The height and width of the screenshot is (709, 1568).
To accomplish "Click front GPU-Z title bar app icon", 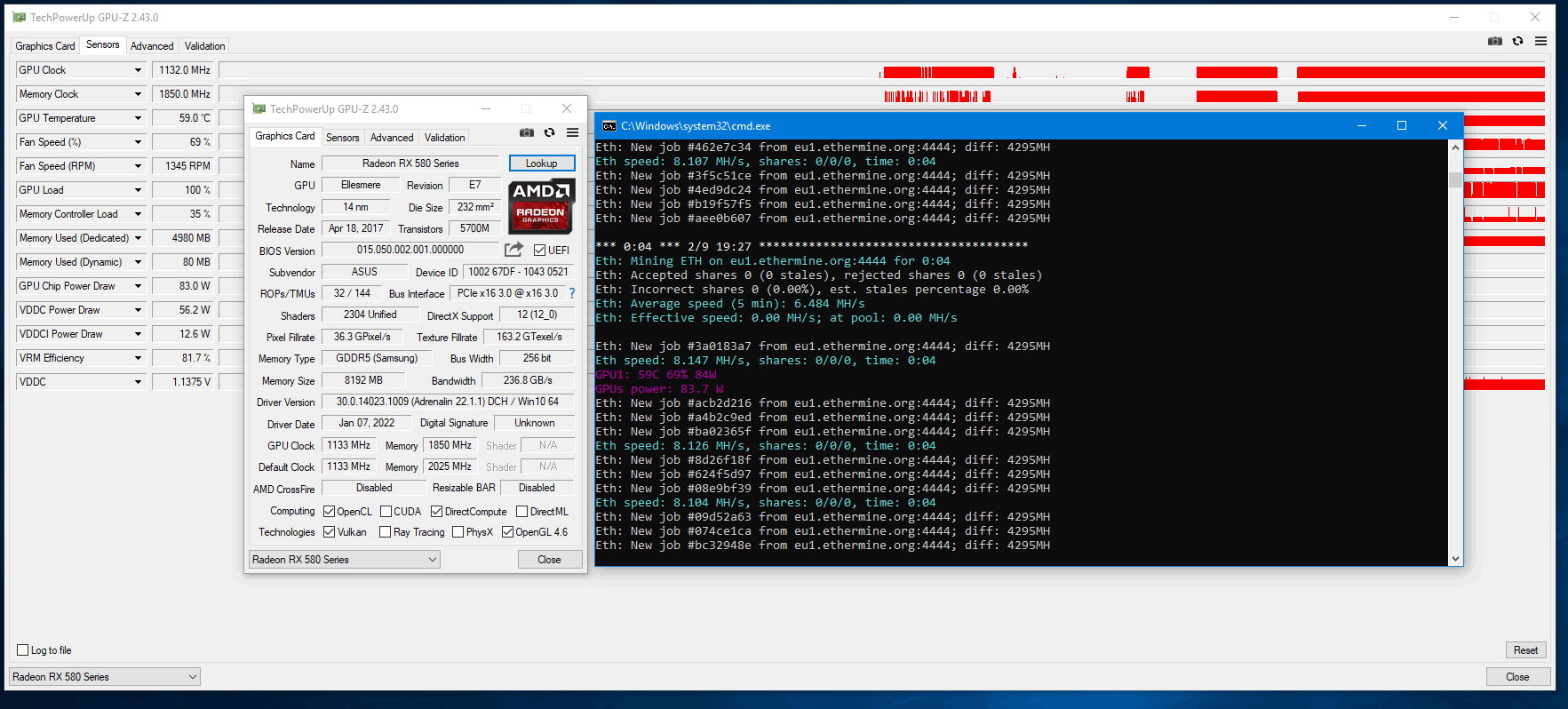I will tap(259, 108).
